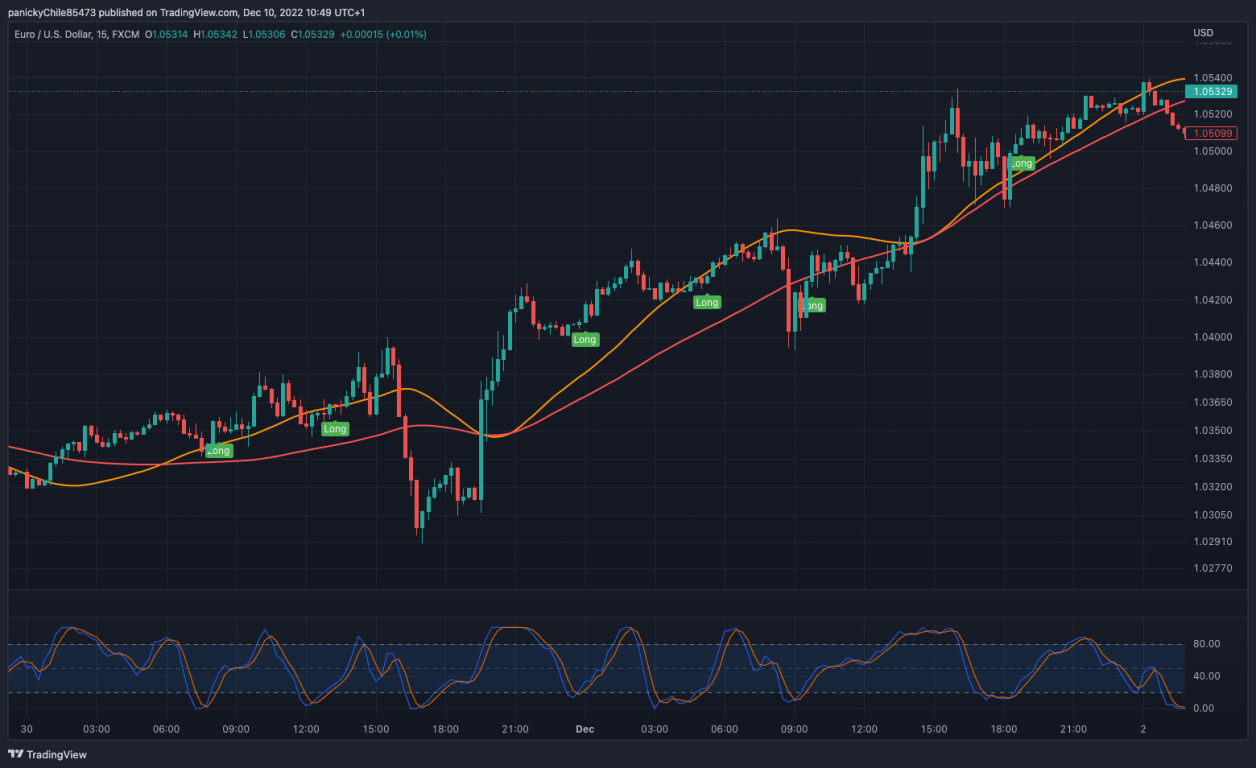Image resolution: width=1256 pixels, height=768 pixels.
Task: Switch to the Dec label on time axis
Action: tap(585, 730)
